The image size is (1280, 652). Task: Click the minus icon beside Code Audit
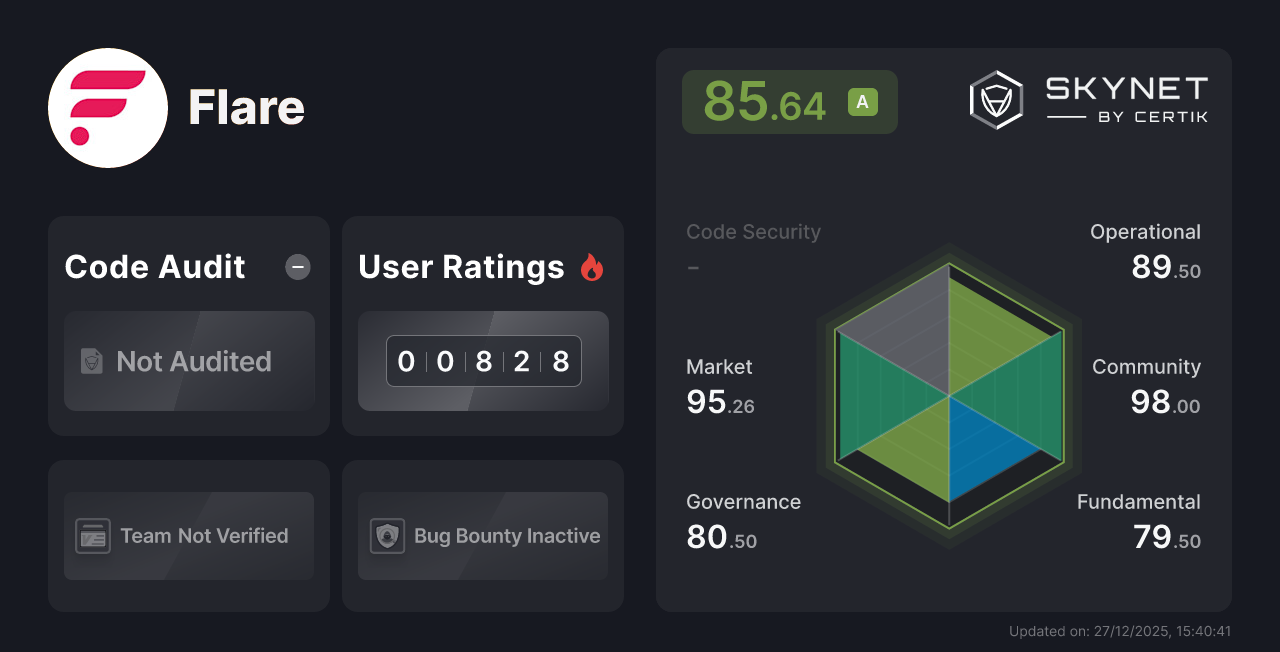(x=297, y=267)
